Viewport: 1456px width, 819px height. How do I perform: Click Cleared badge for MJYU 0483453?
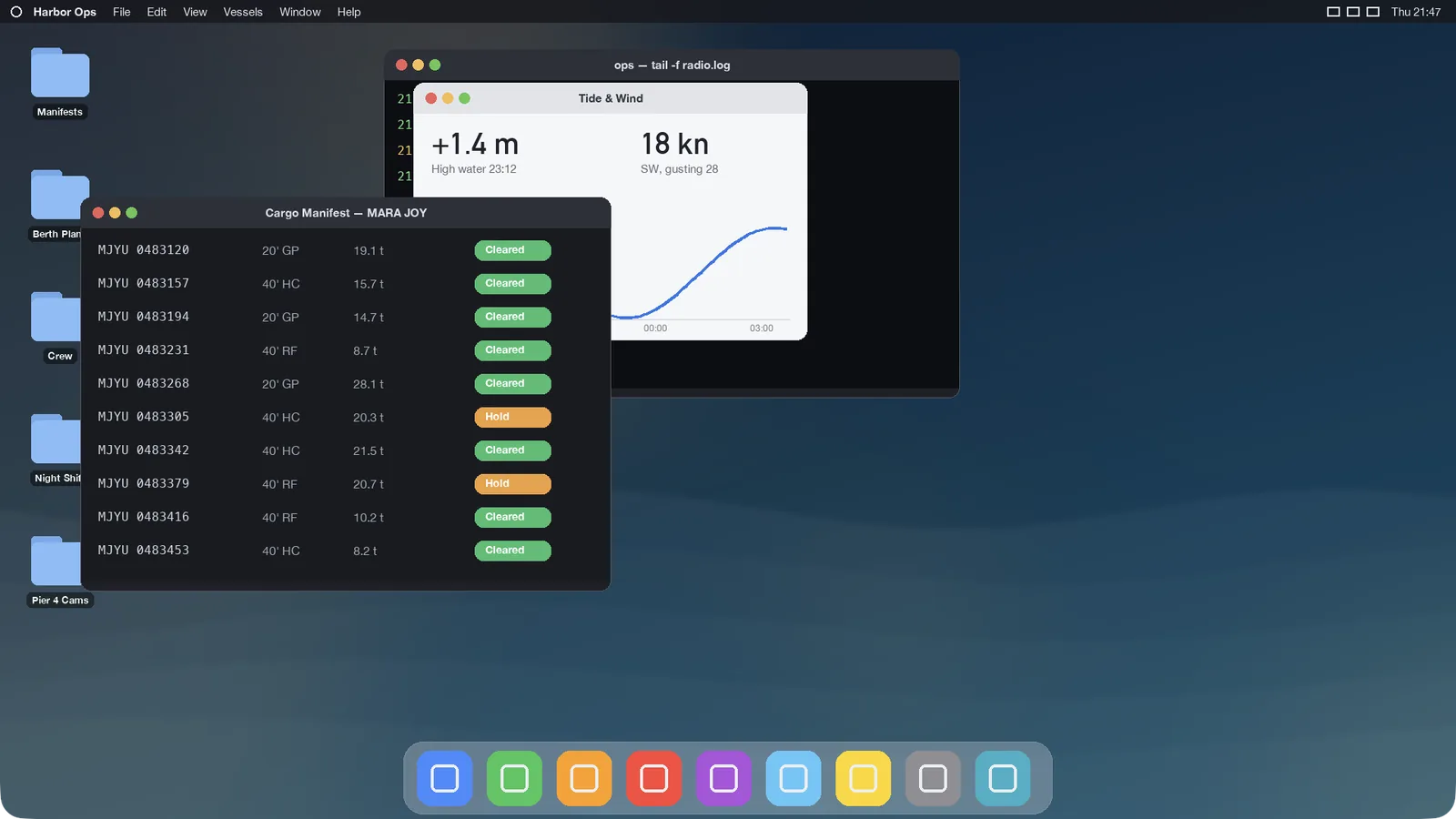[512, 551]
